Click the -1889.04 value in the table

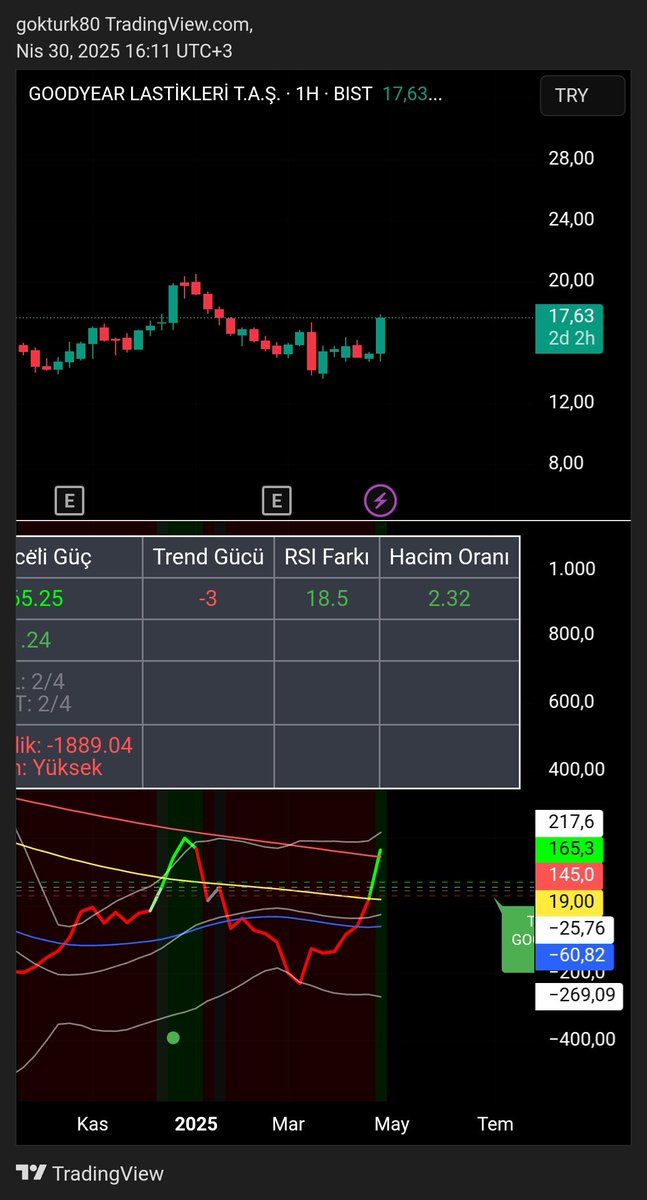[88, 745]
